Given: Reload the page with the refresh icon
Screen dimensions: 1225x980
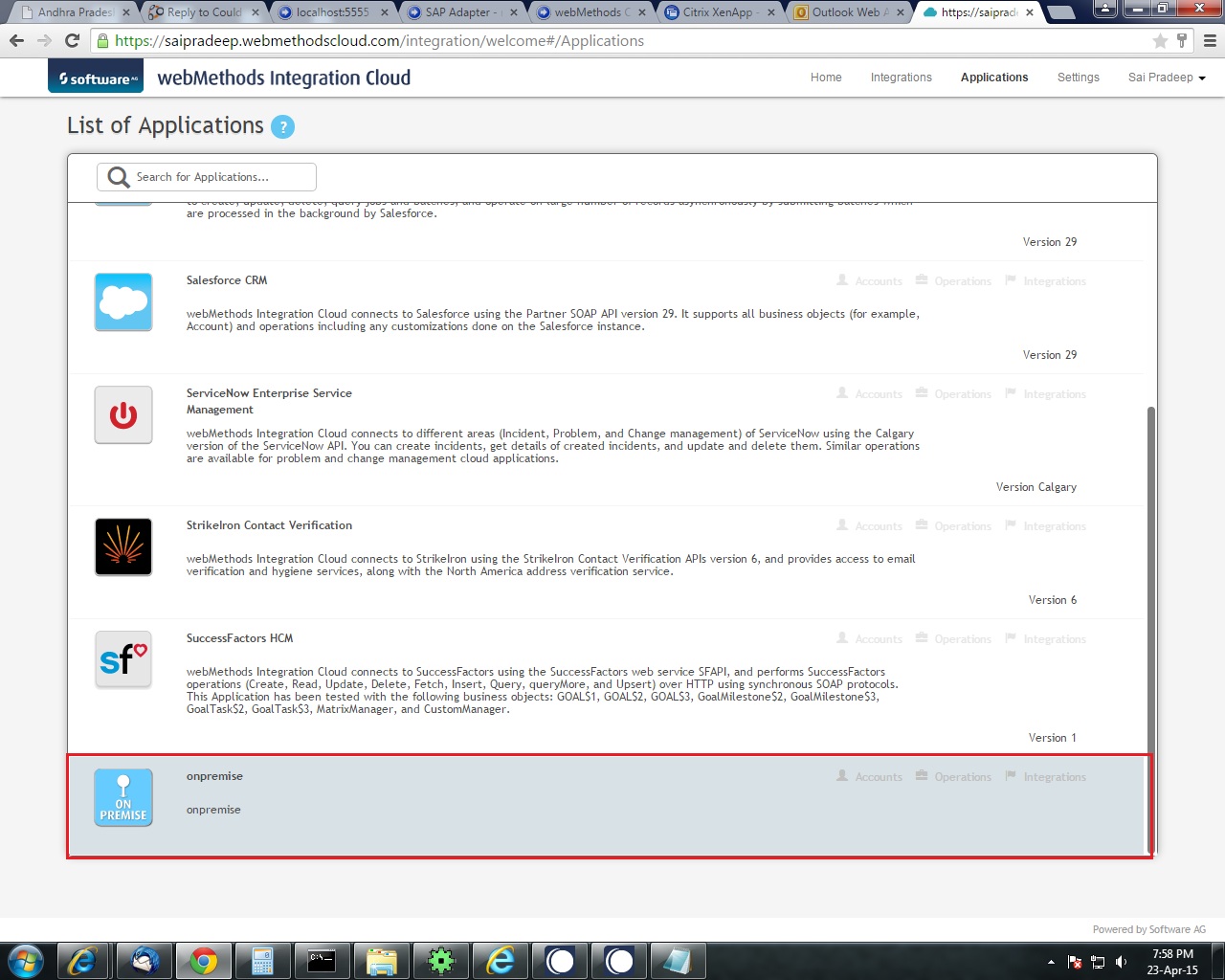Looking at the screenshot, I should point(72,40).
